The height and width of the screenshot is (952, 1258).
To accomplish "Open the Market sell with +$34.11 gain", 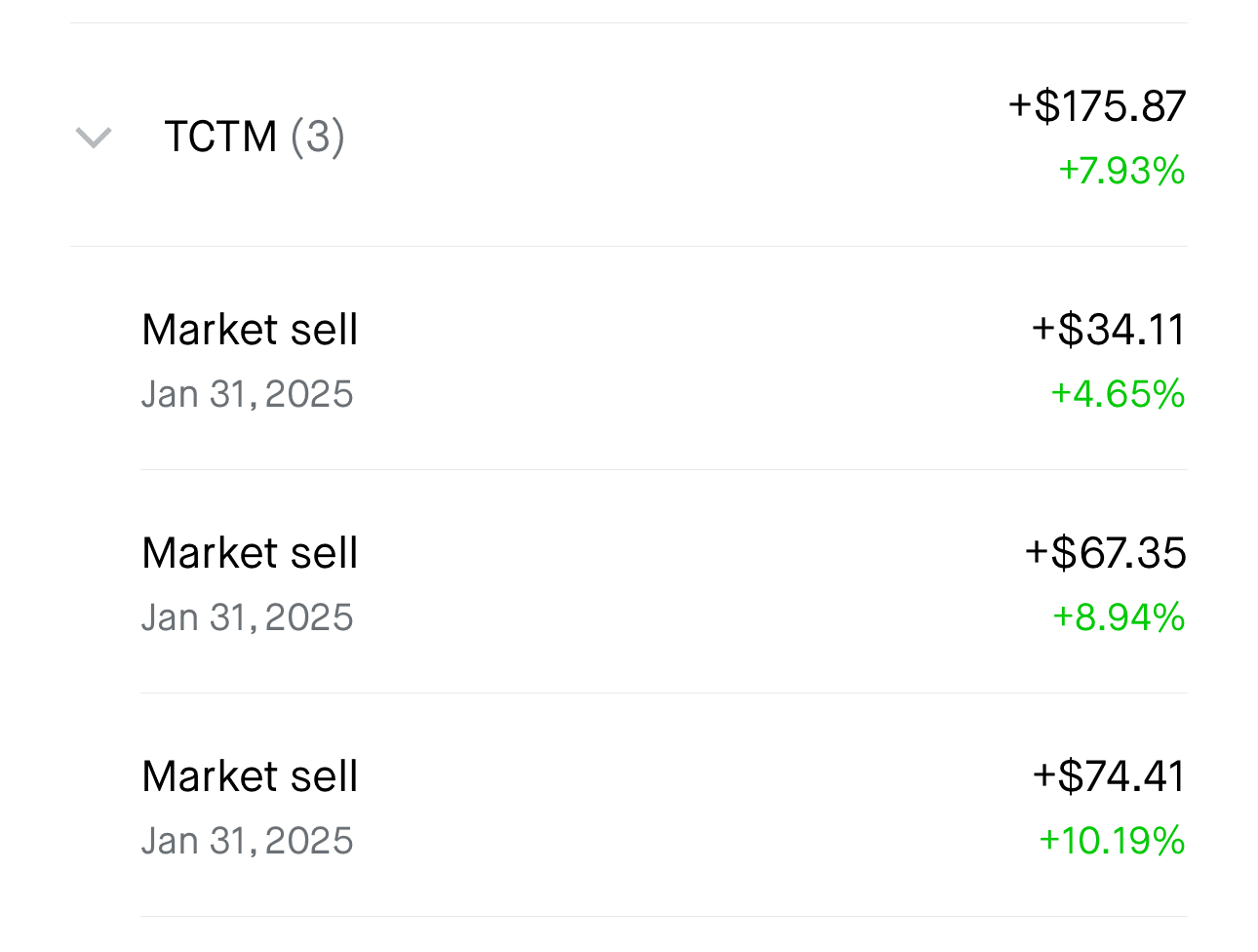I will [250, 330].
